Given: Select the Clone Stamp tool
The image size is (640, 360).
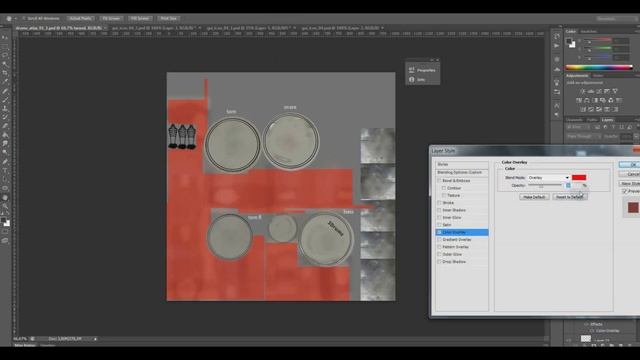Looking at the screenshot, I should click(5, 109).
